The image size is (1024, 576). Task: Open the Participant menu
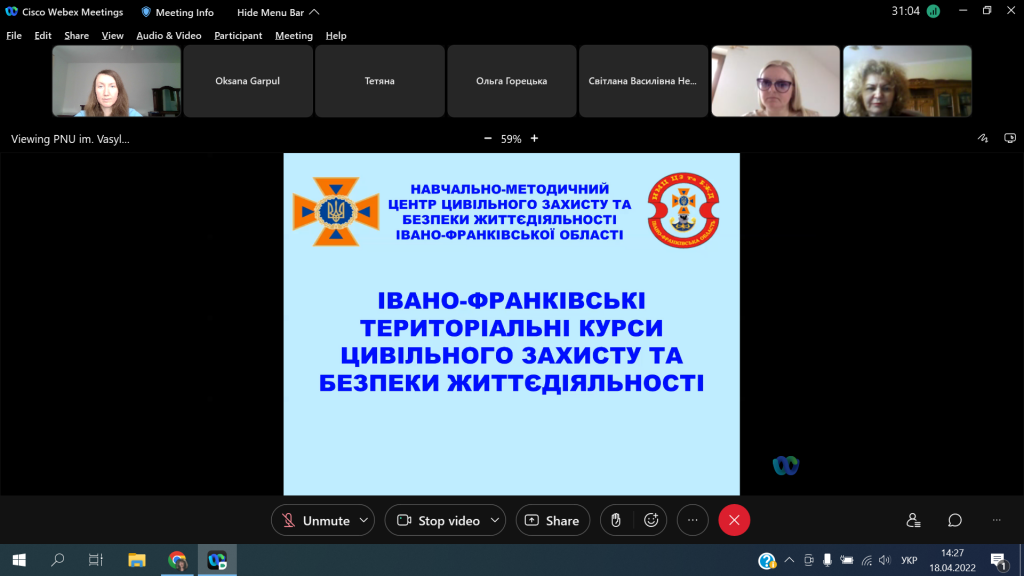point(238,36)
